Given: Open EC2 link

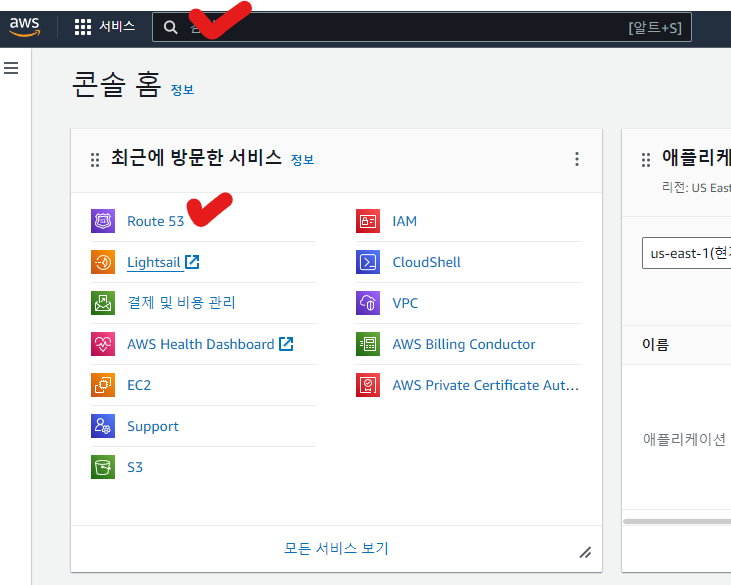Looking at the screenshot, I should click(139, 385).
